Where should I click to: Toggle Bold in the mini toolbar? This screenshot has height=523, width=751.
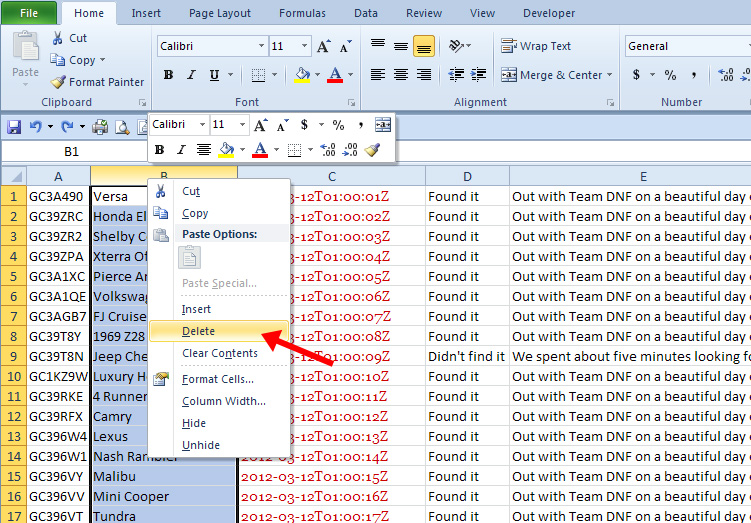159,150
